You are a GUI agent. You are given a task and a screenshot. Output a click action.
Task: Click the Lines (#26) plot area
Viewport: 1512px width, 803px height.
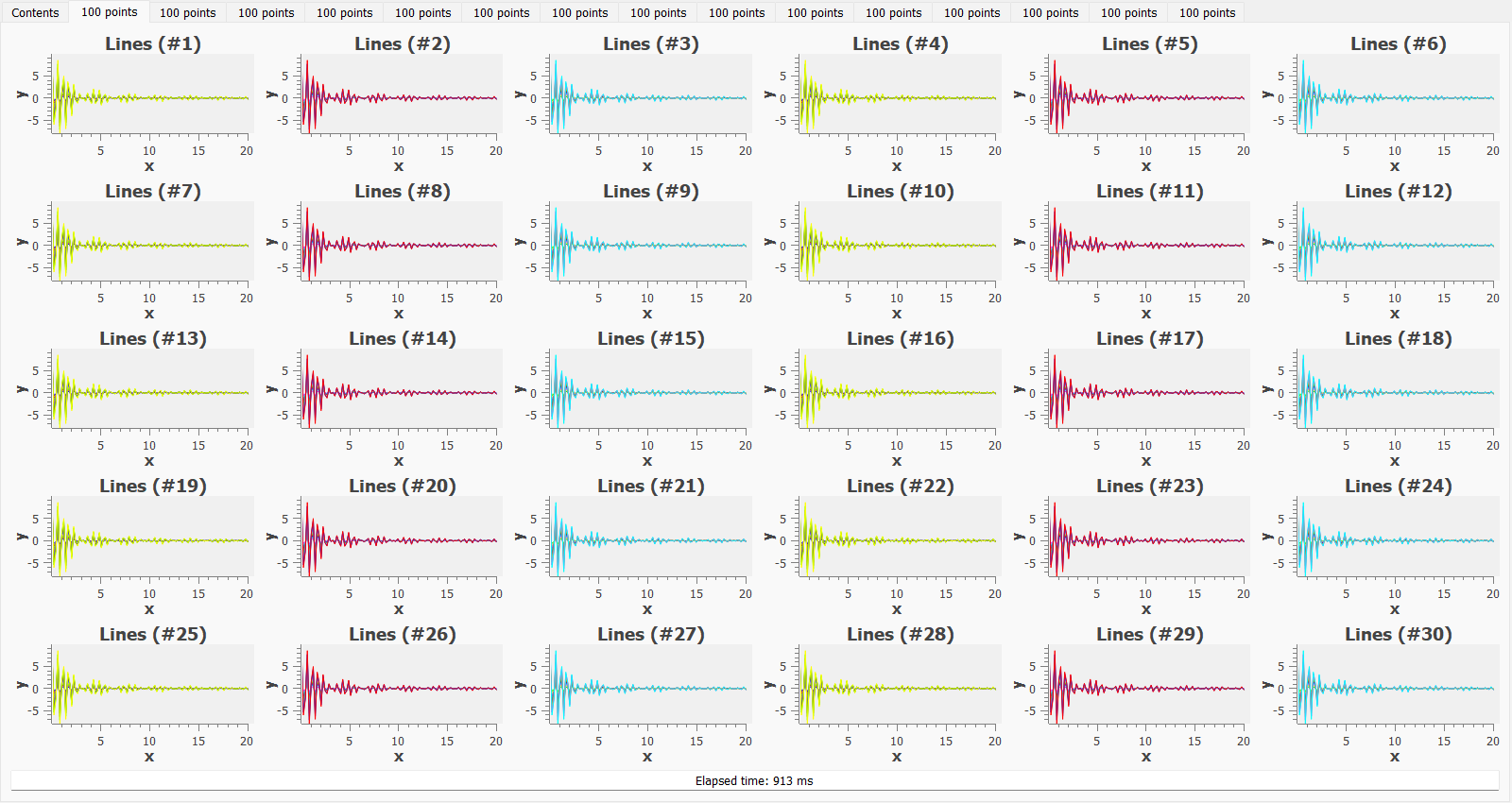point(401,685)
